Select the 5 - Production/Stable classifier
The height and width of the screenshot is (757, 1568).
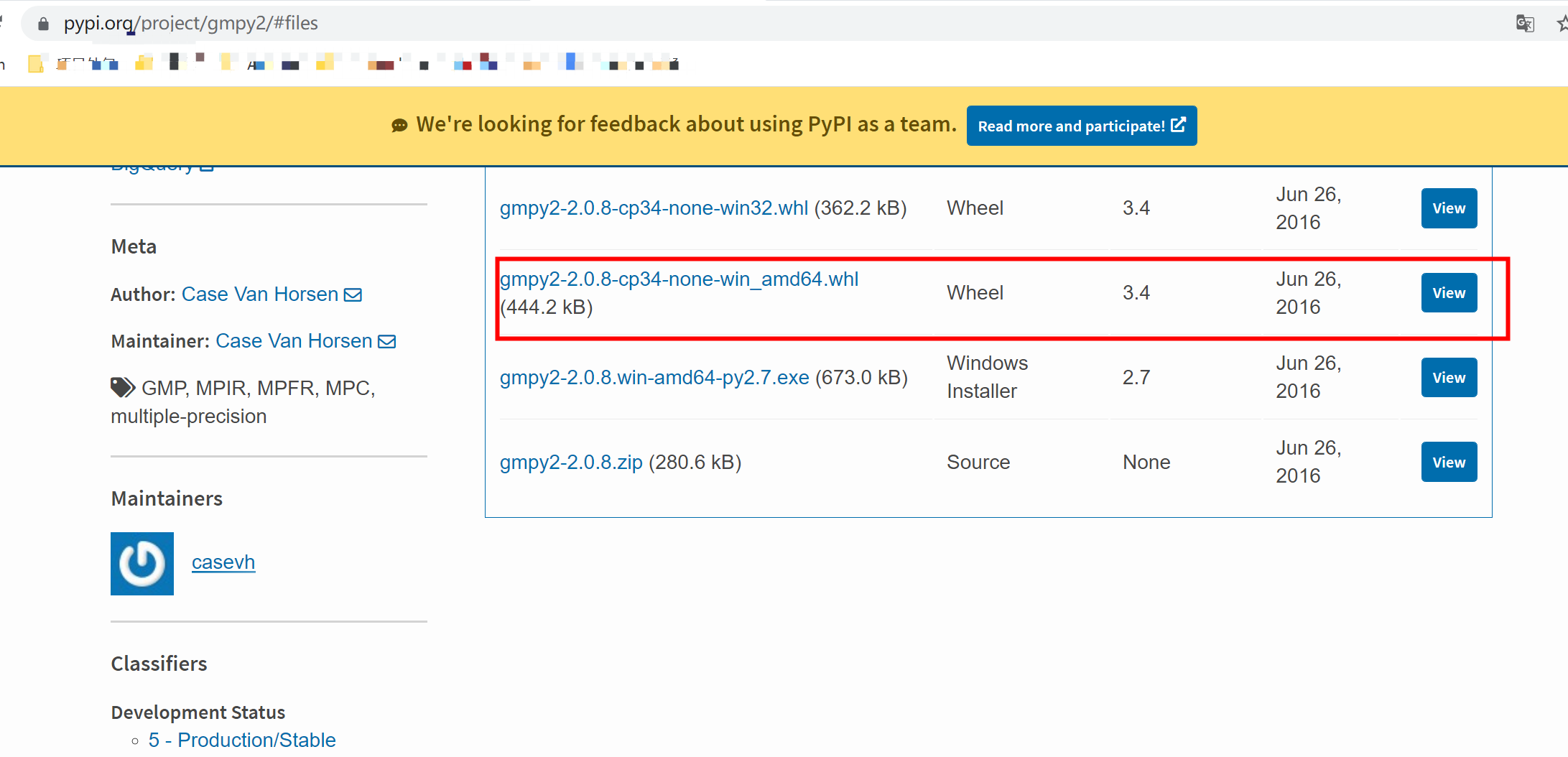pyautogui.click(x=241, y=740)
